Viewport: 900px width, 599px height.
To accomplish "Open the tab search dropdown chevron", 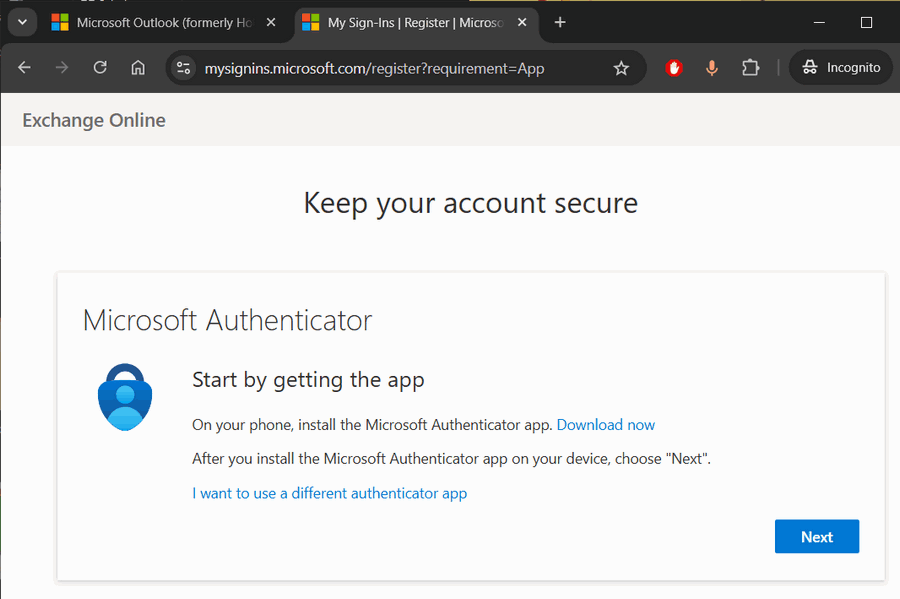I will coord(21,22).
